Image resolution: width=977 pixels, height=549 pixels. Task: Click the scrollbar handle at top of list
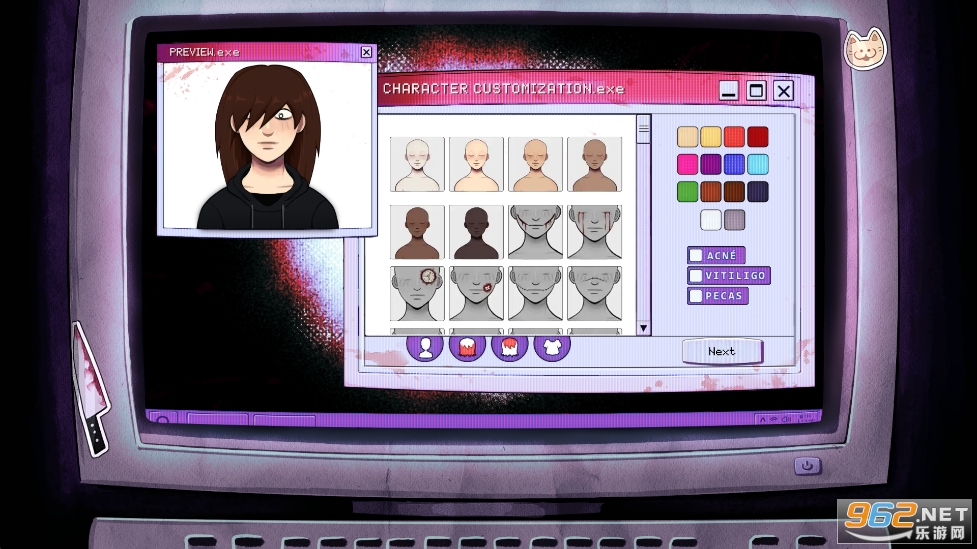coord(643,126)
